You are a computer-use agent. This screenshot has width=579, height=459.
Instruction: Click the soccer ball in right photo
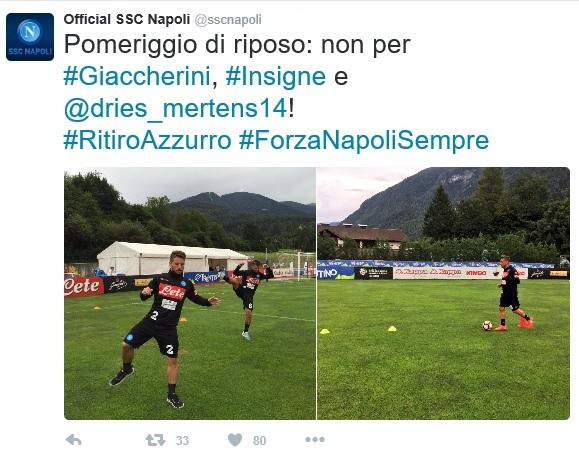[487, 325]
